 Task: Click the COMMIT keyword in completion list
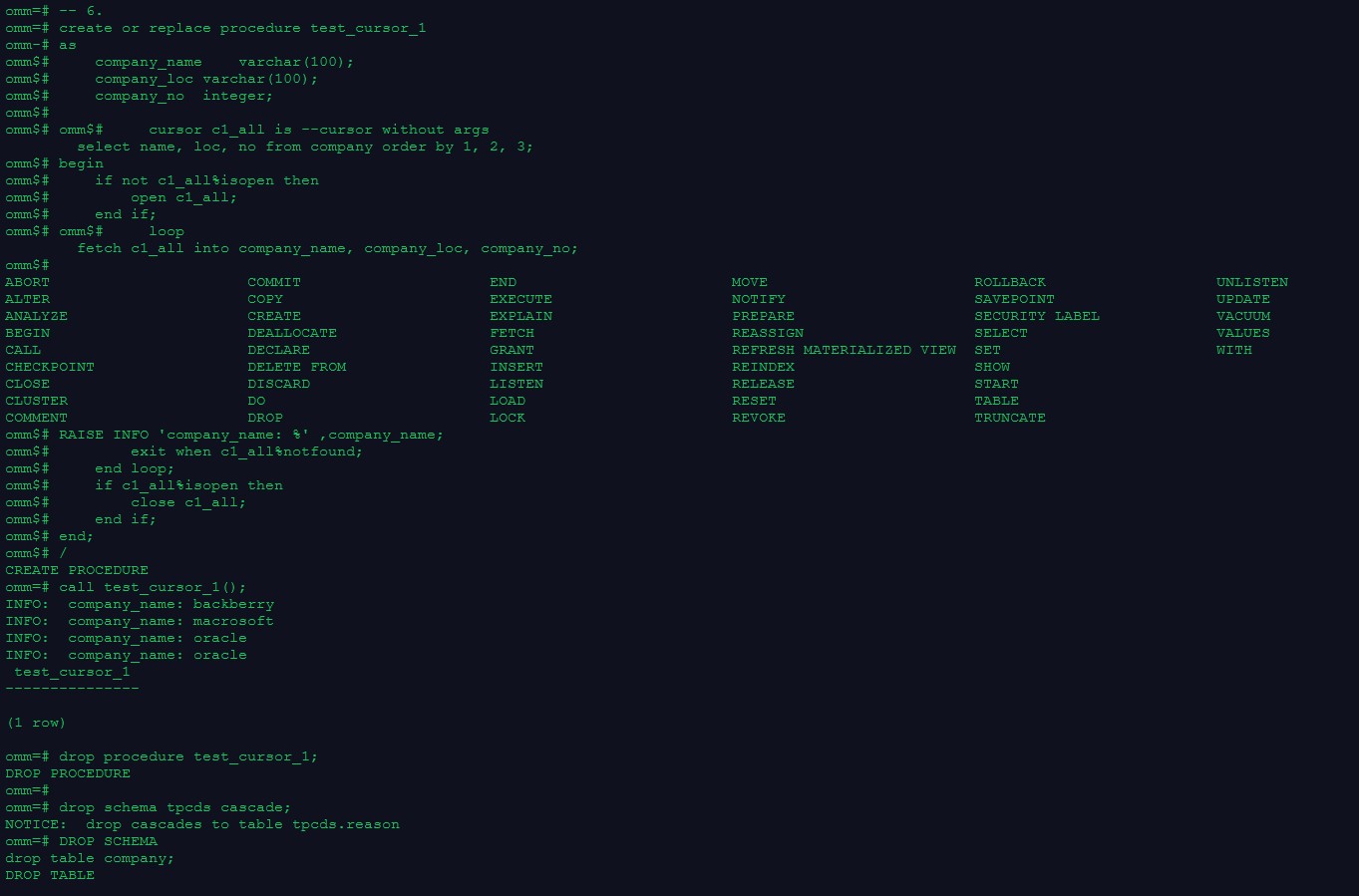[274, 282]
